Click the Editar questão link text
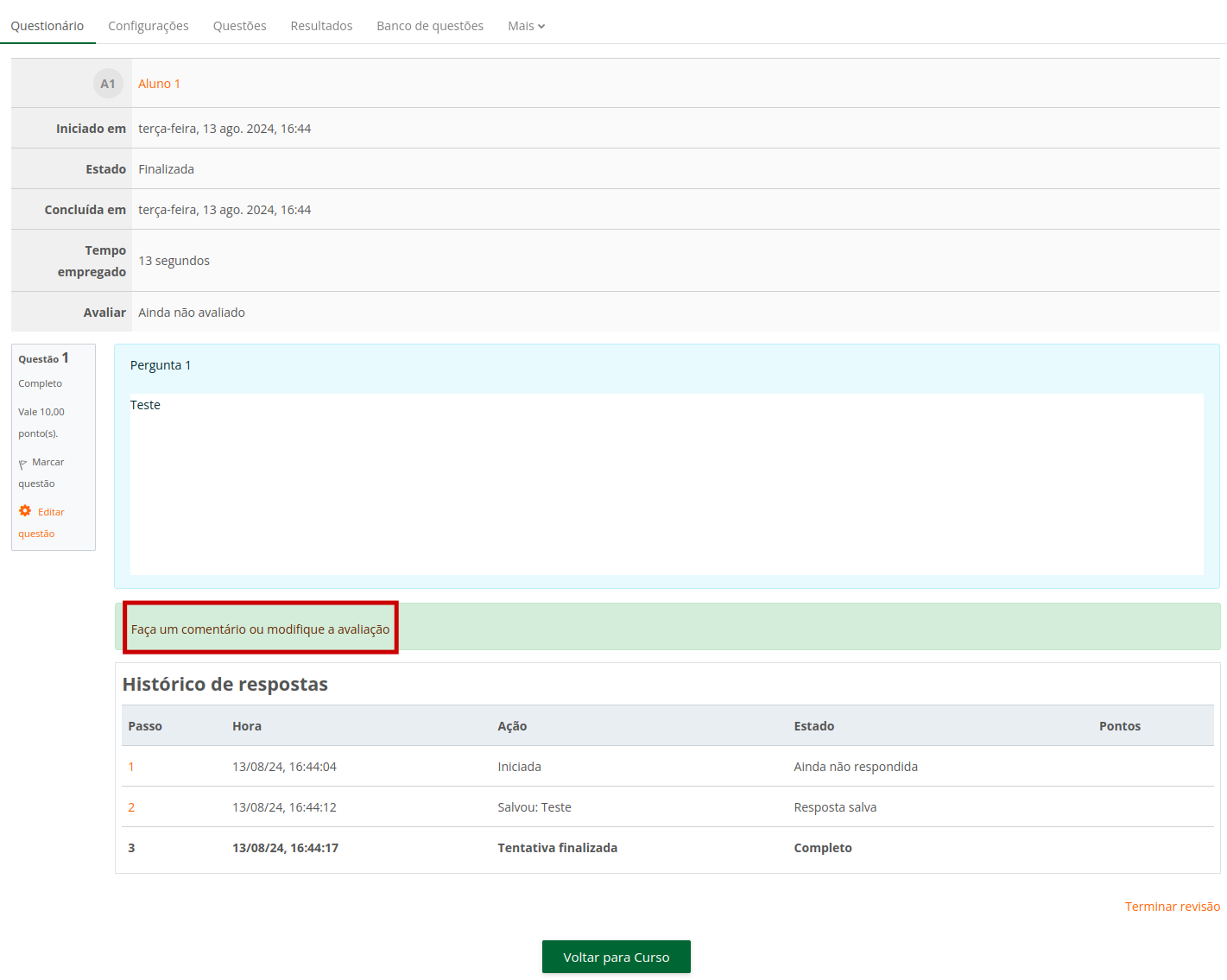Image resolution: width=1227 pixels, height=980 pixels. point(51,512)
